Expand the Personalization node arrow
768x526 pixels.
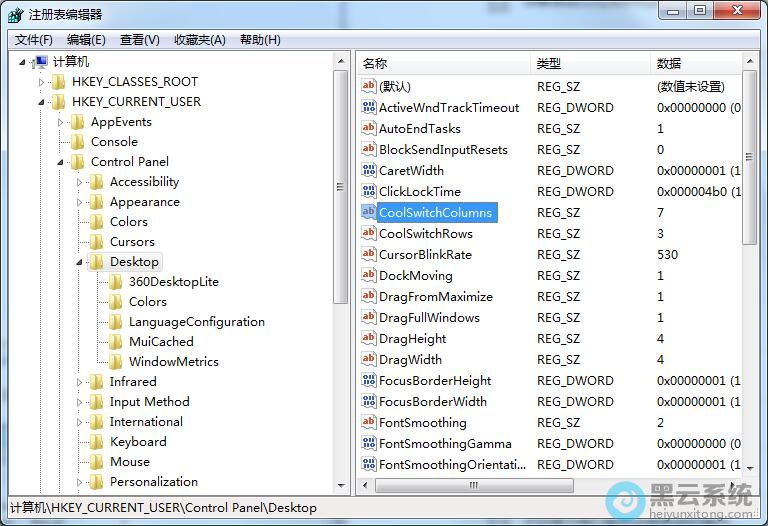click(80, 482)
